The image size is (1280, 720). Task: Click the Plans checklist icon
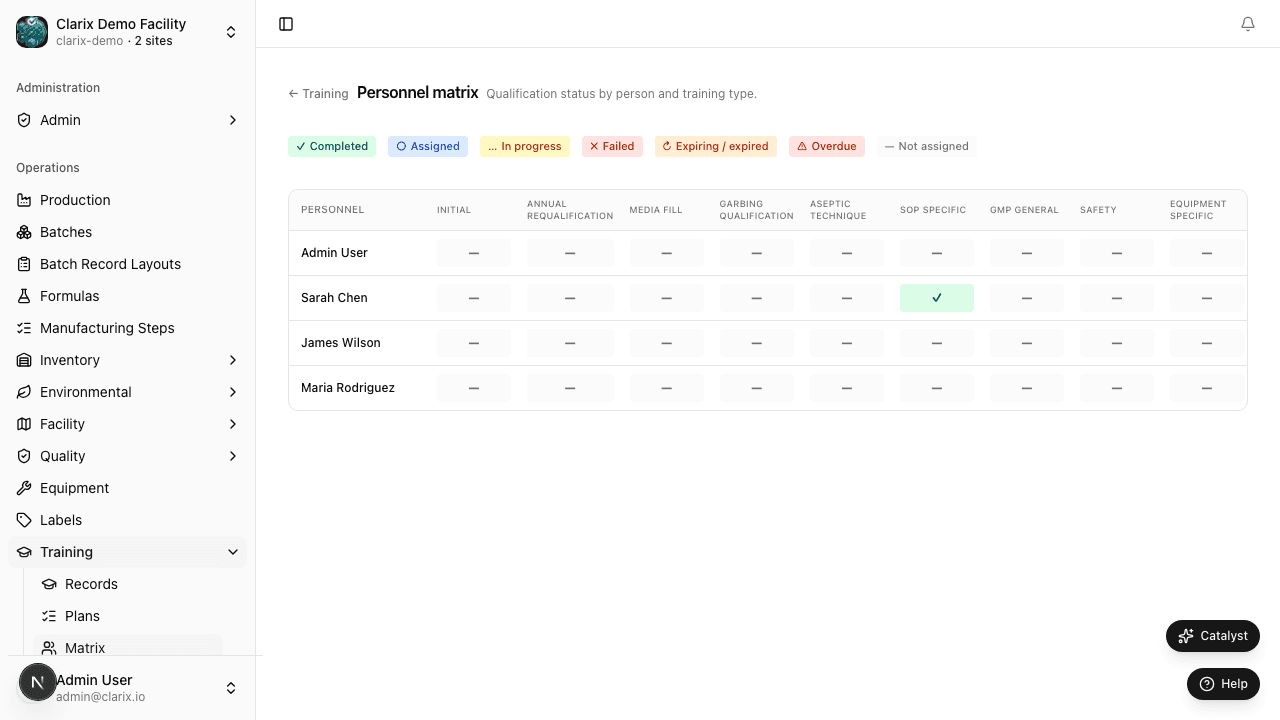coord(49,616)
